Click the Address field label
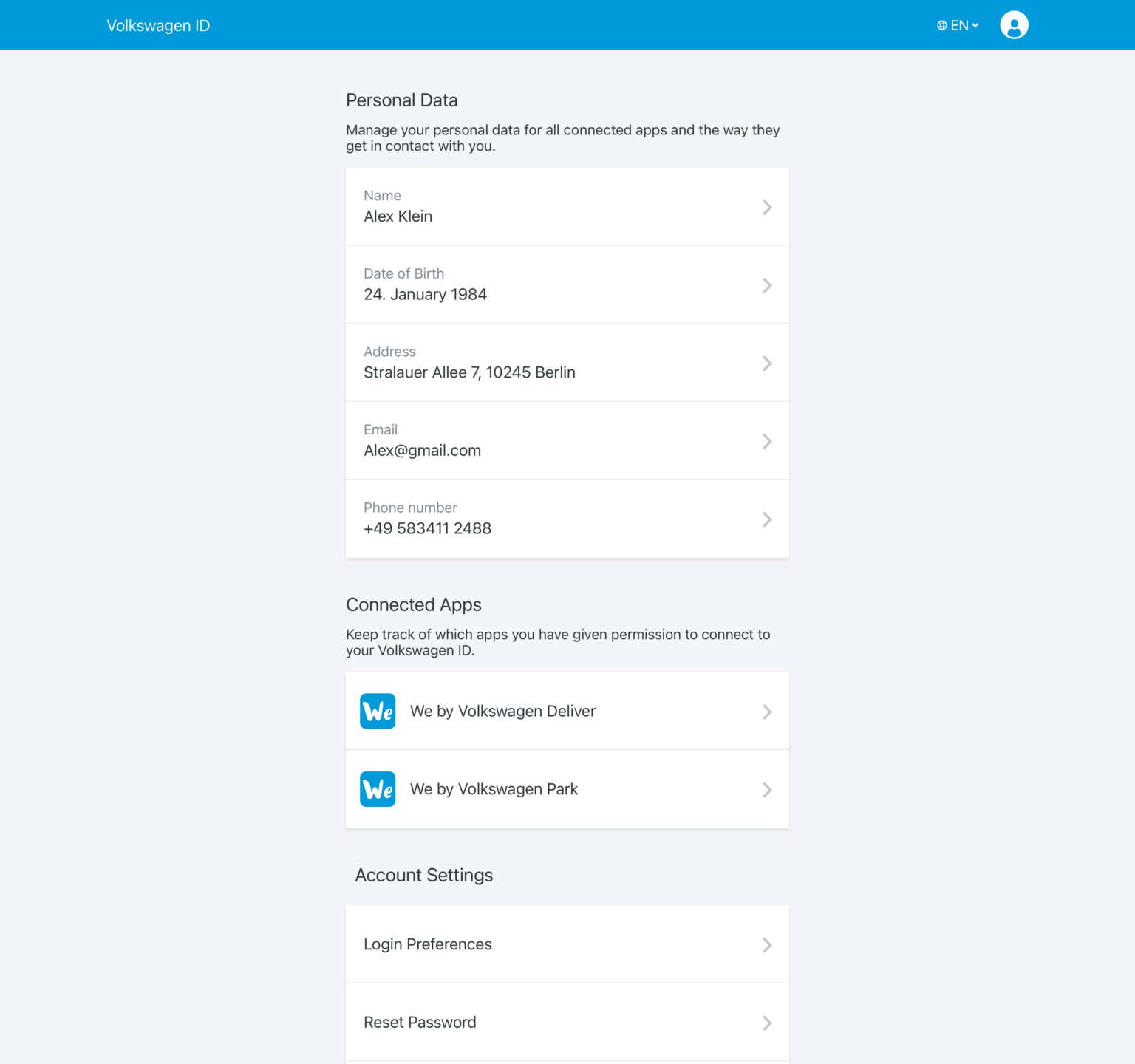This screenshot has height=1064, width=1135. point(390,352)
